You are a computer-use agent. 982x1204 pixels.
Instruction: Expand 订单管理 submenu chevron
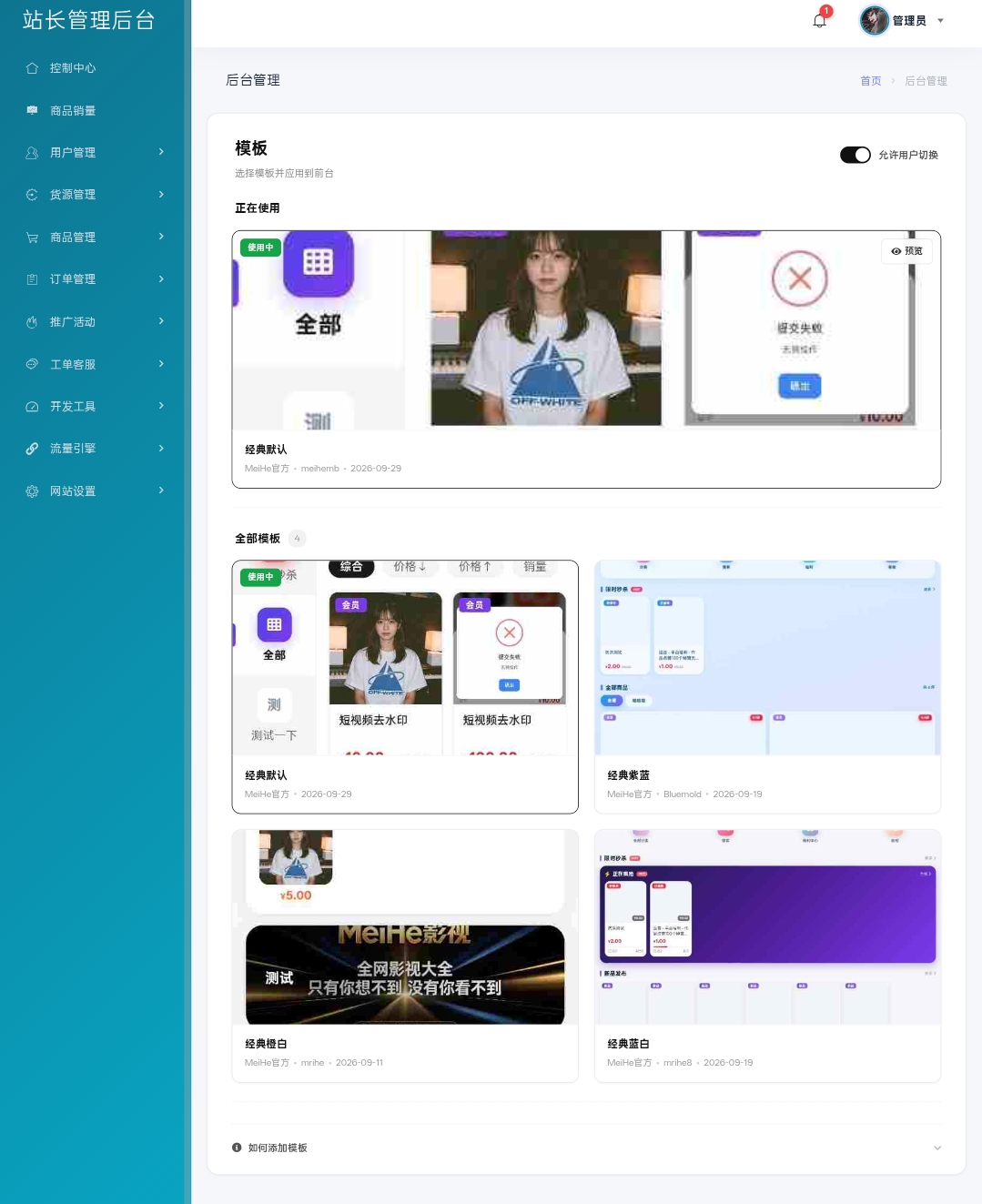[161, 278]
